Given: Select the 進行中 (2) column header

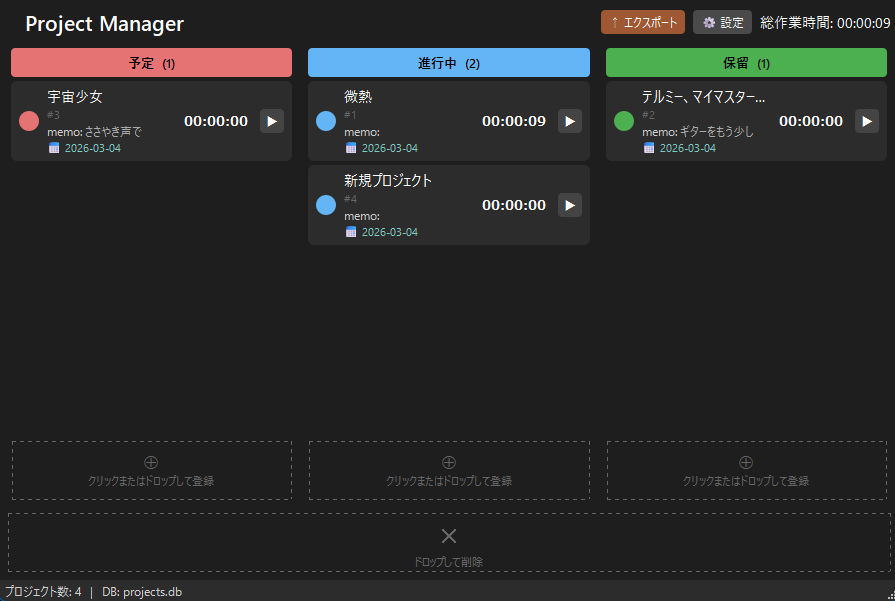Looking at the screenshot, I should [449, 63].
